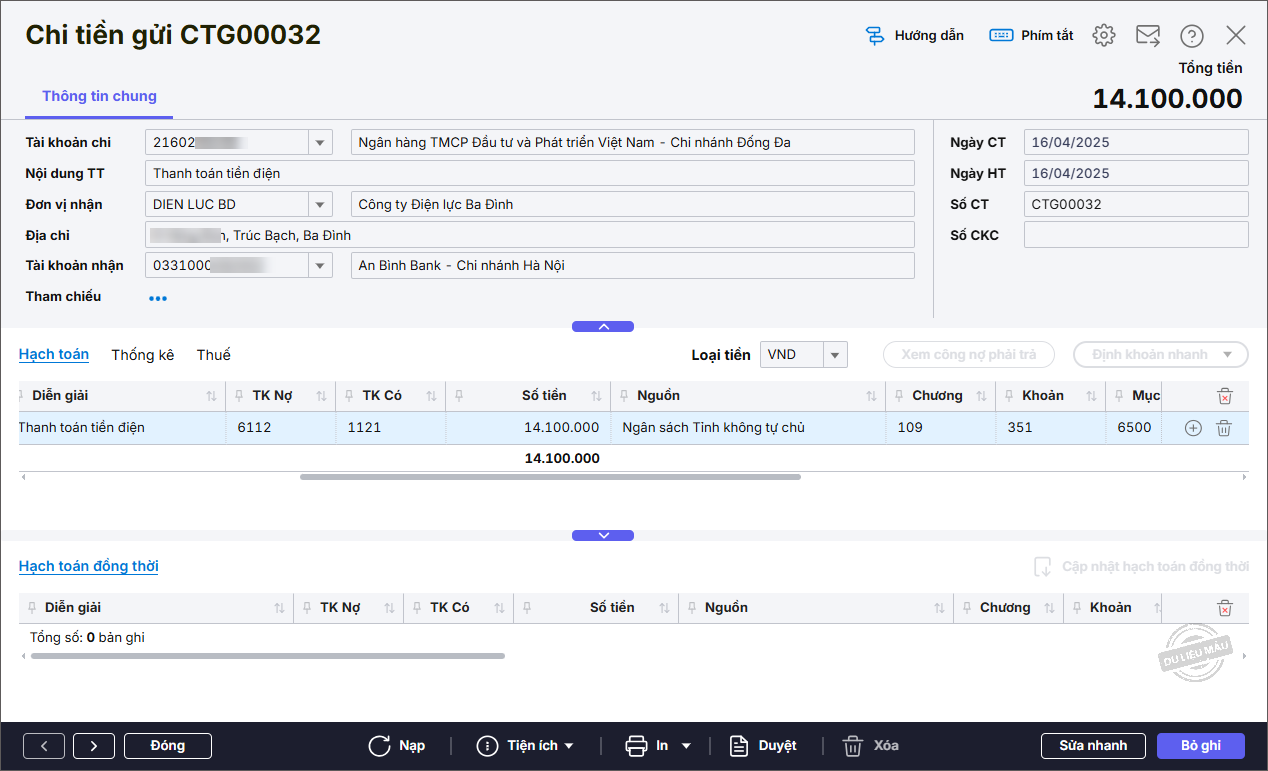Open settings gear icon in header

pos(1103,36)
